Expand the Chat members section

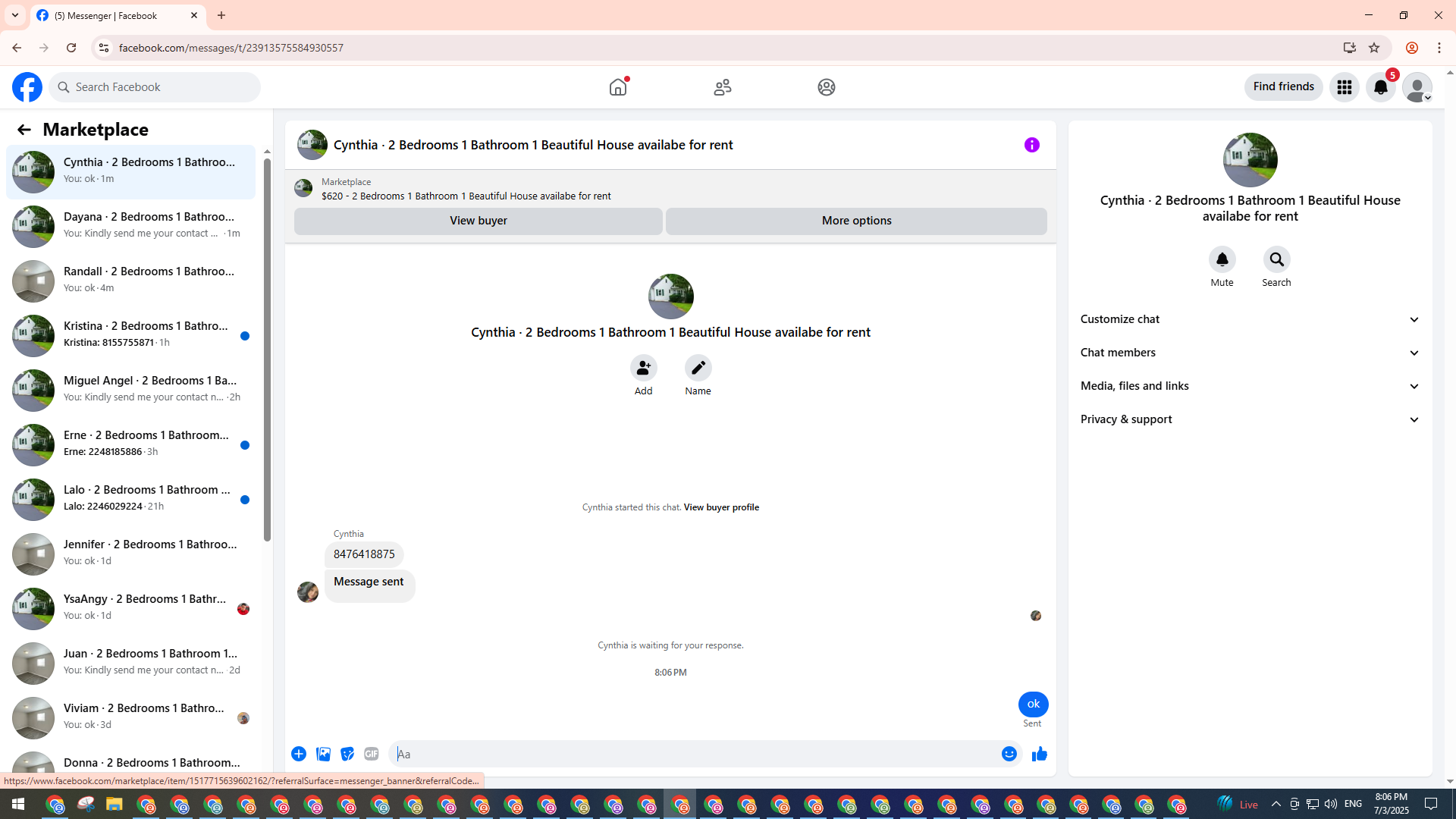(1250, 353)
